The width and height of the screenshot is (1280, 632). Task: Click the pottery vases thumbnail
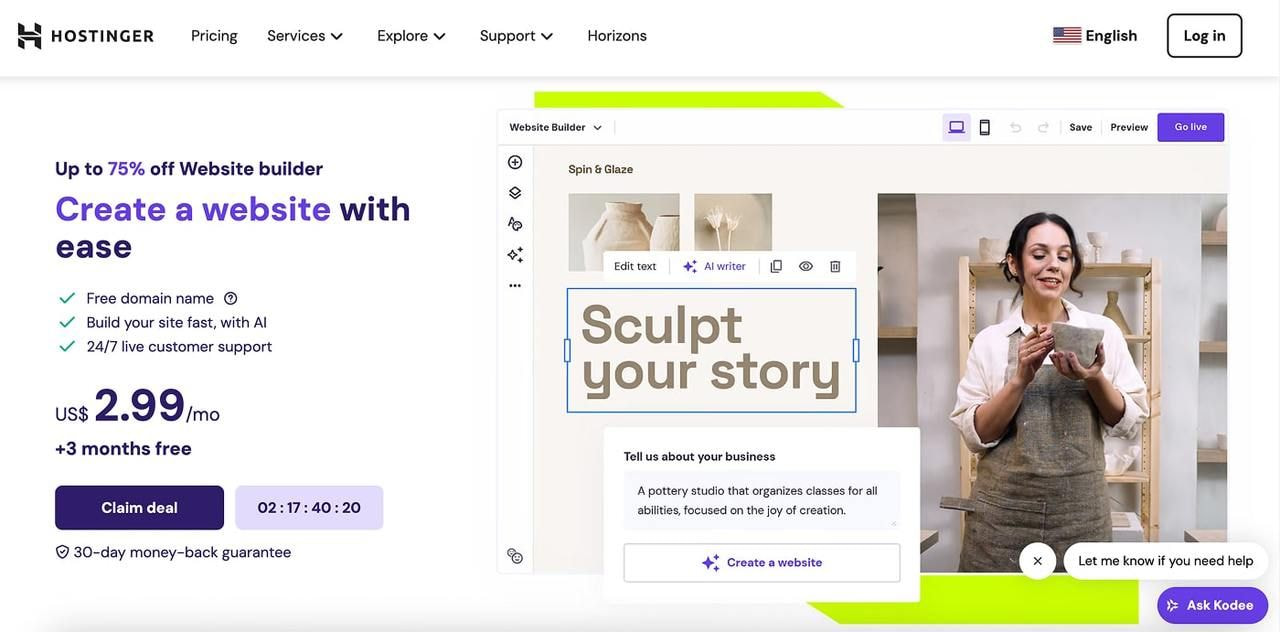[624, 231]
